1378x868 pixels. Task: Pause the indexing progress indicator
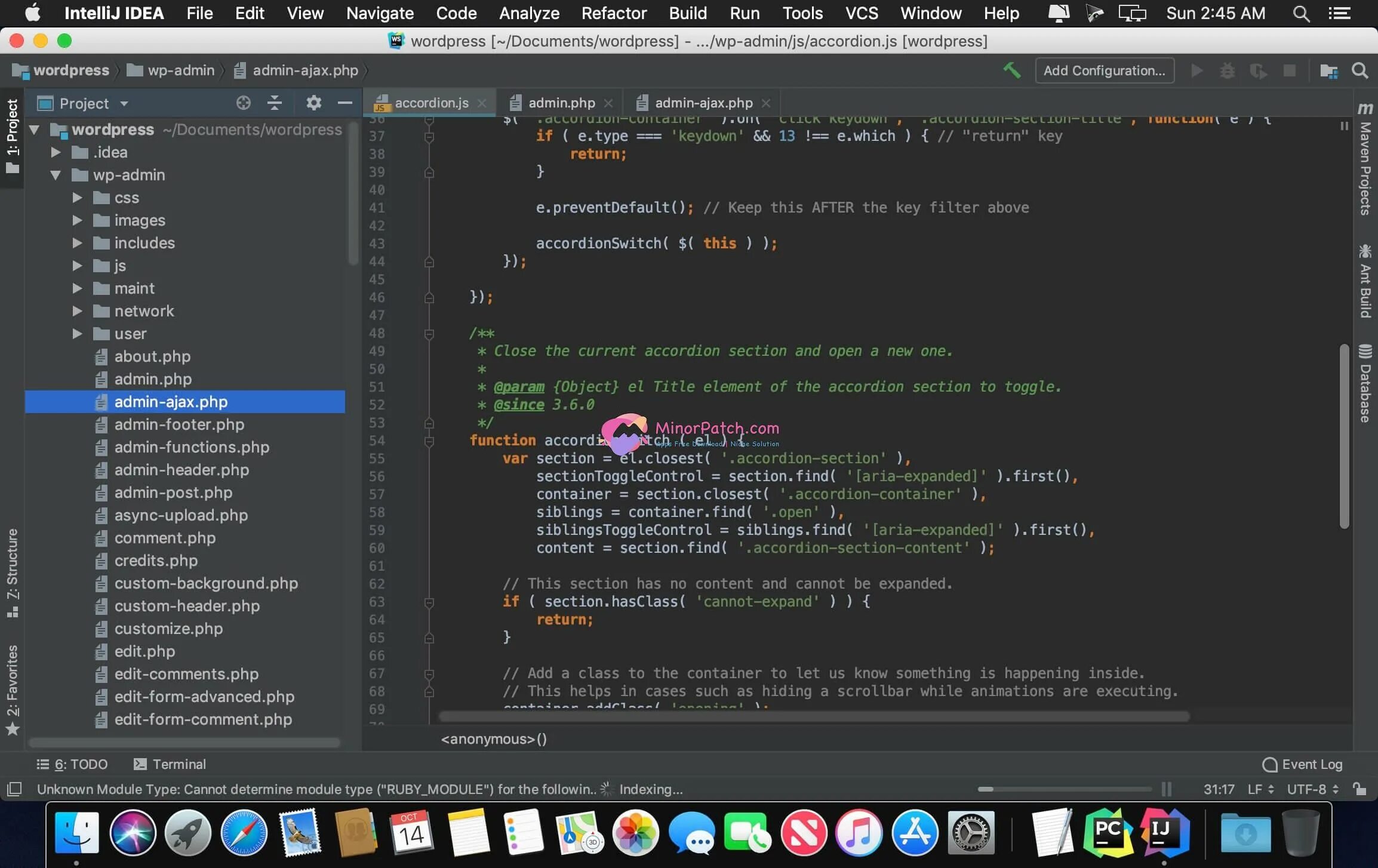1166,789
